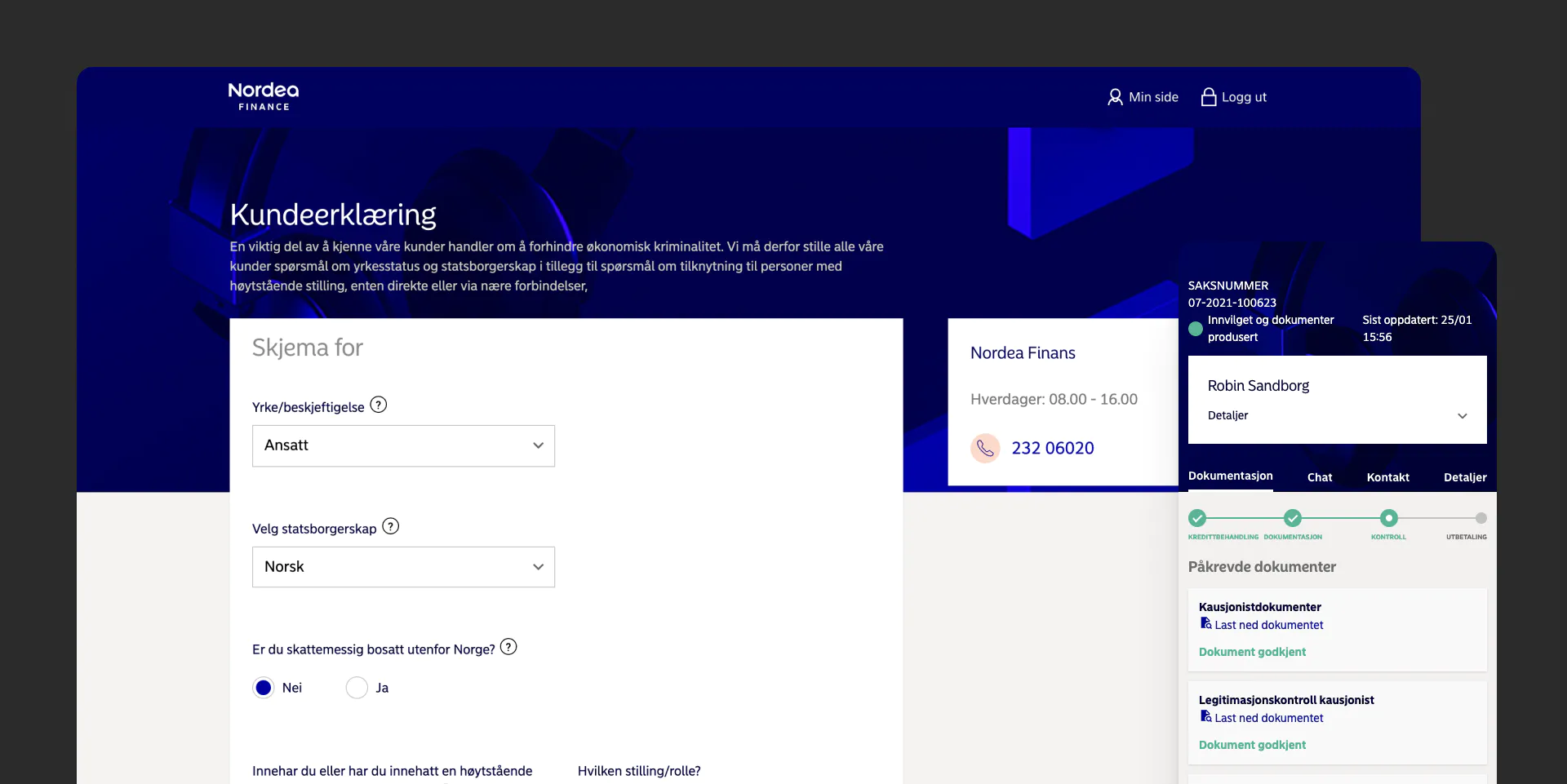The width and height of the screenshot is (1567, 784).
Task: Click the Logg ut padlock icon
Action: tap(1209, 97)
